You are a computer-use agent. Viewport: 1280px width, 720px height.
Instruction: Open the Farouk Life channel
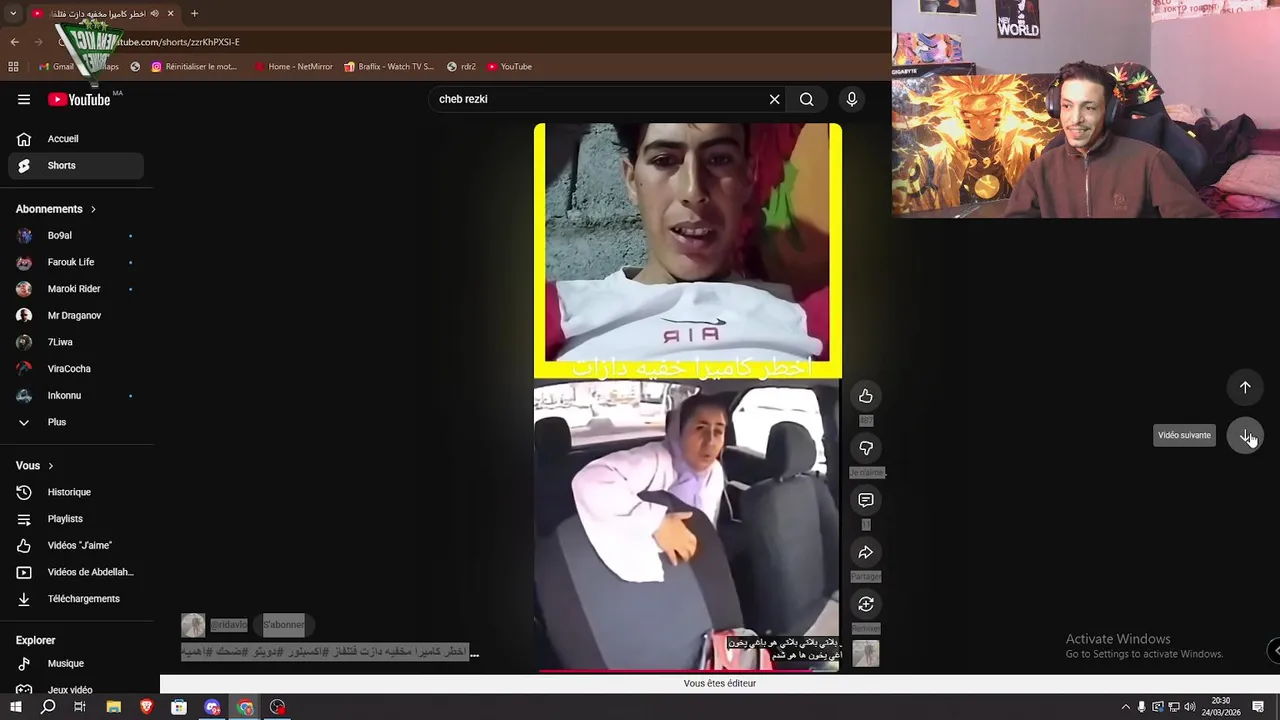[x=76, y=262]
